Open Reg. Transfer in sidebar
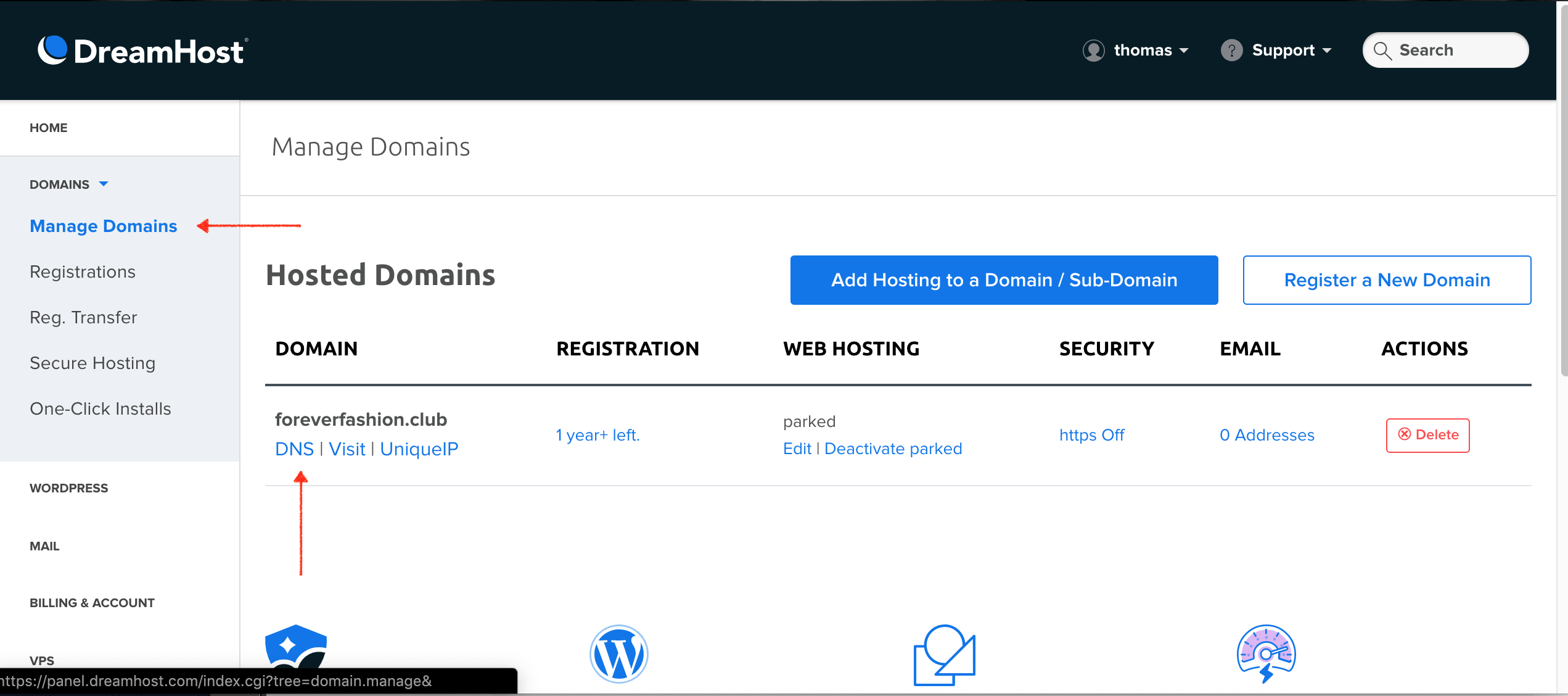Image resolution: width=1568 pixels, height=696 pixels. tap(83, 318)
